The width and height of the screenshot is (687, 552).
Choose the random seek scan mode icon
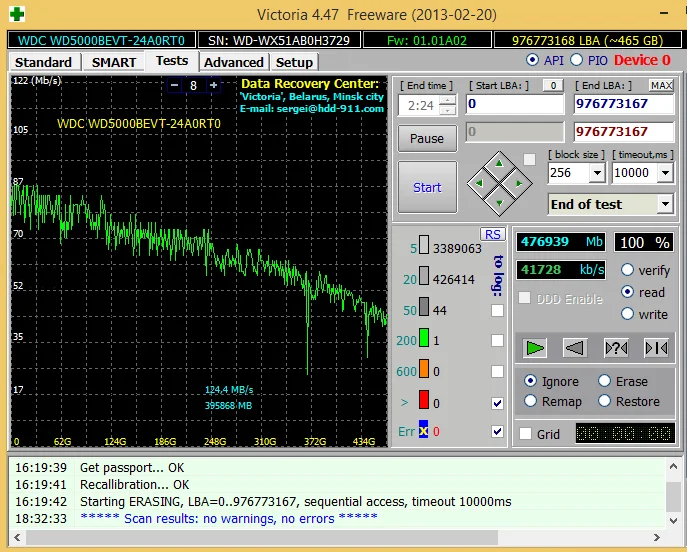click(616, 348)
